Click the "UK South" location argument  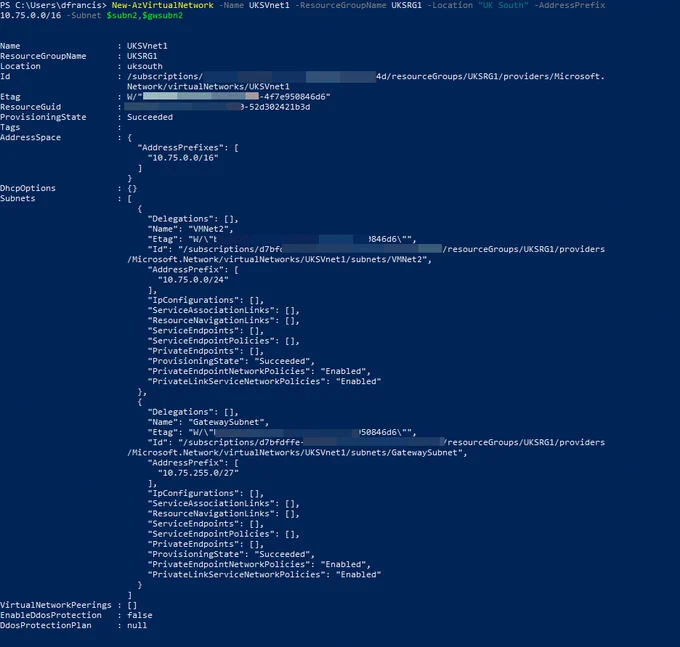(503, 5)
